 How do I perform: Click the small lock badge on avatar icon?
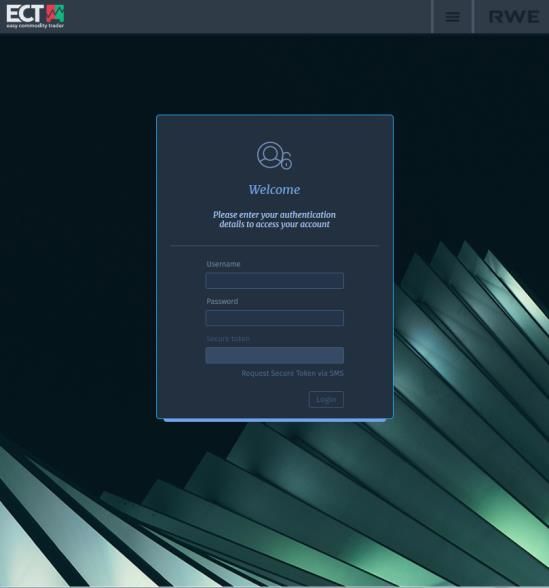(x=287, y=162)
